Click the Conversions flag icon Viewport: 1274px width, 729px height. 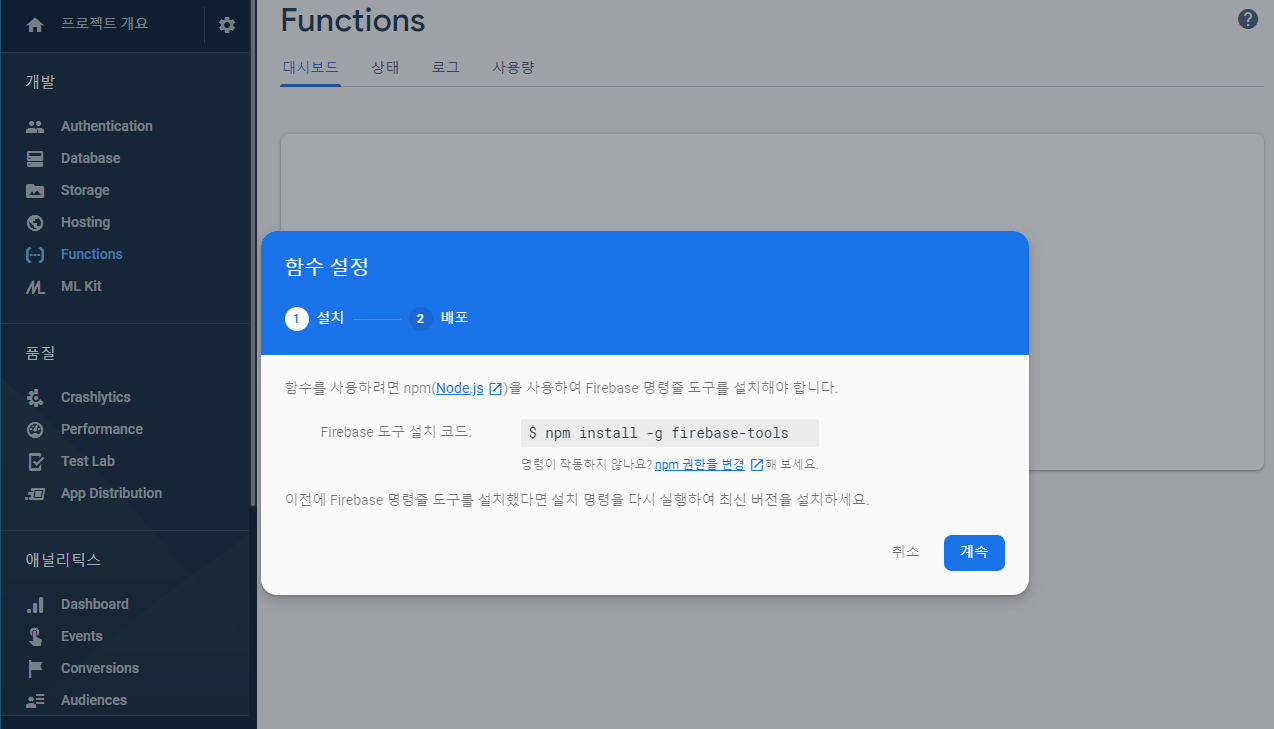click(35, 668)
